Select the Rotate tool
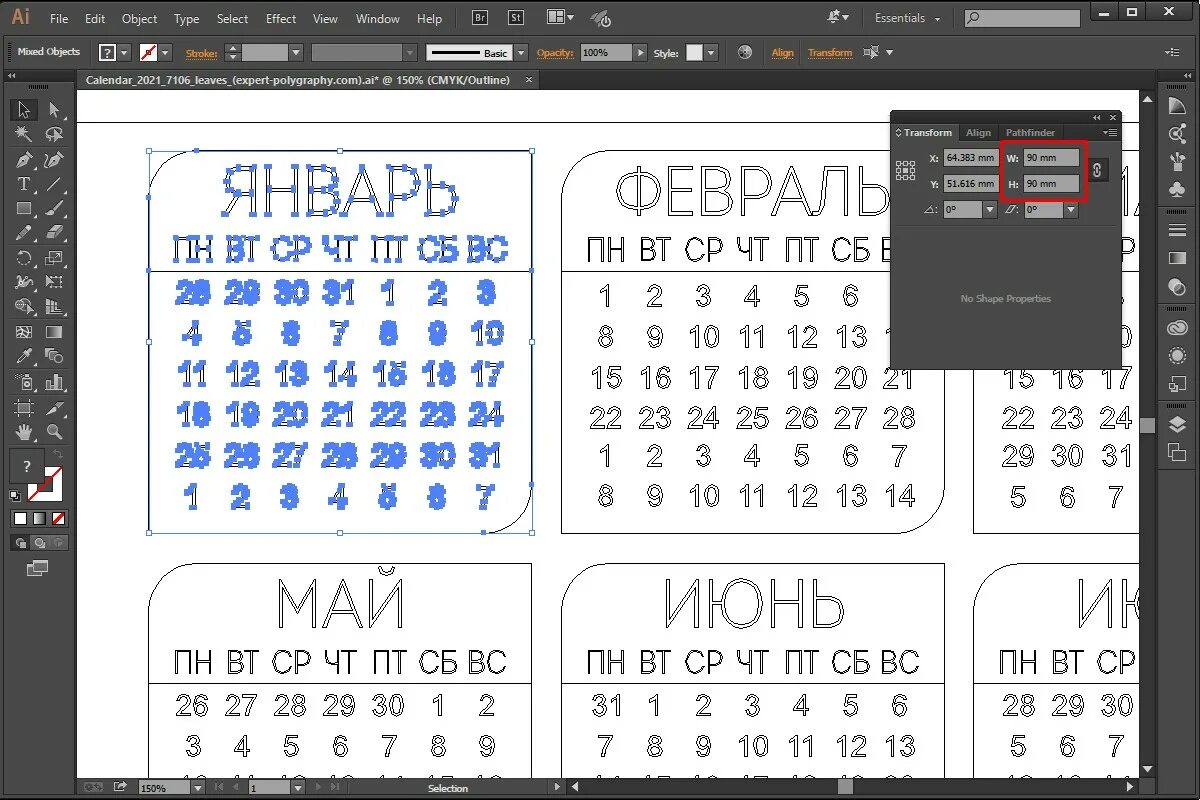Image resolution: width=1200 pixels, height=800 pixels. [x=22, y=258]
